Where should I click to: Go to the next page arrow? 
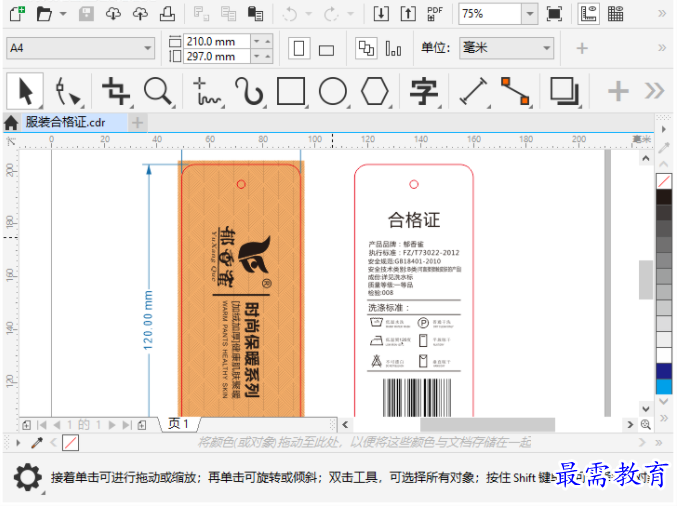[112, 425]
